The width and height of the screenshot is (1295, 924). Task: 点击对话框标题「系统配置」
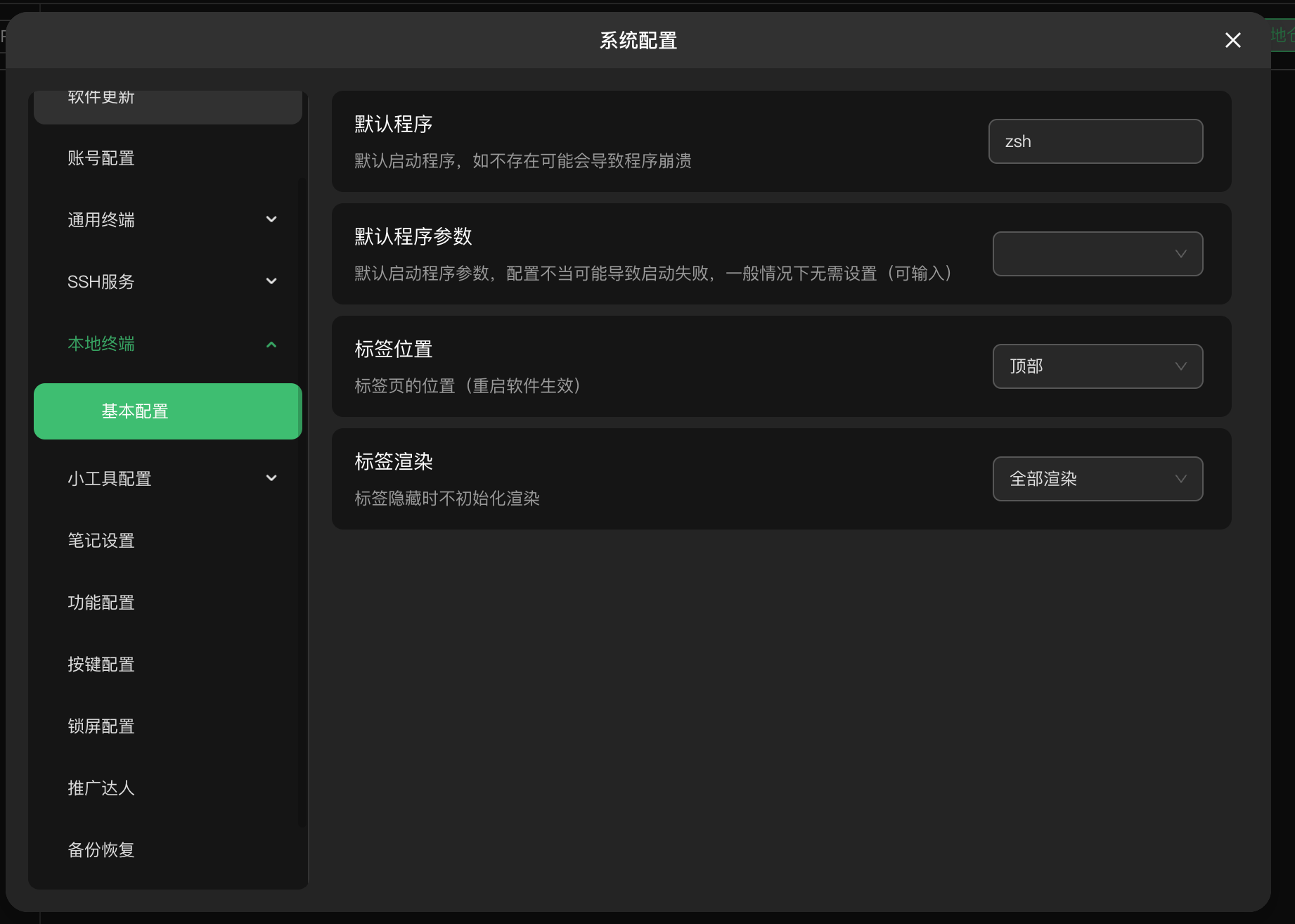(636, 40)
